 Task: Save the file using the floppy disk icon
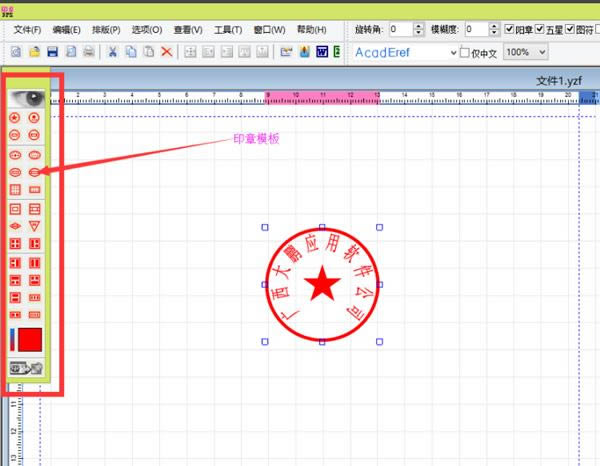pyautogui.click(x=52, y=52)
